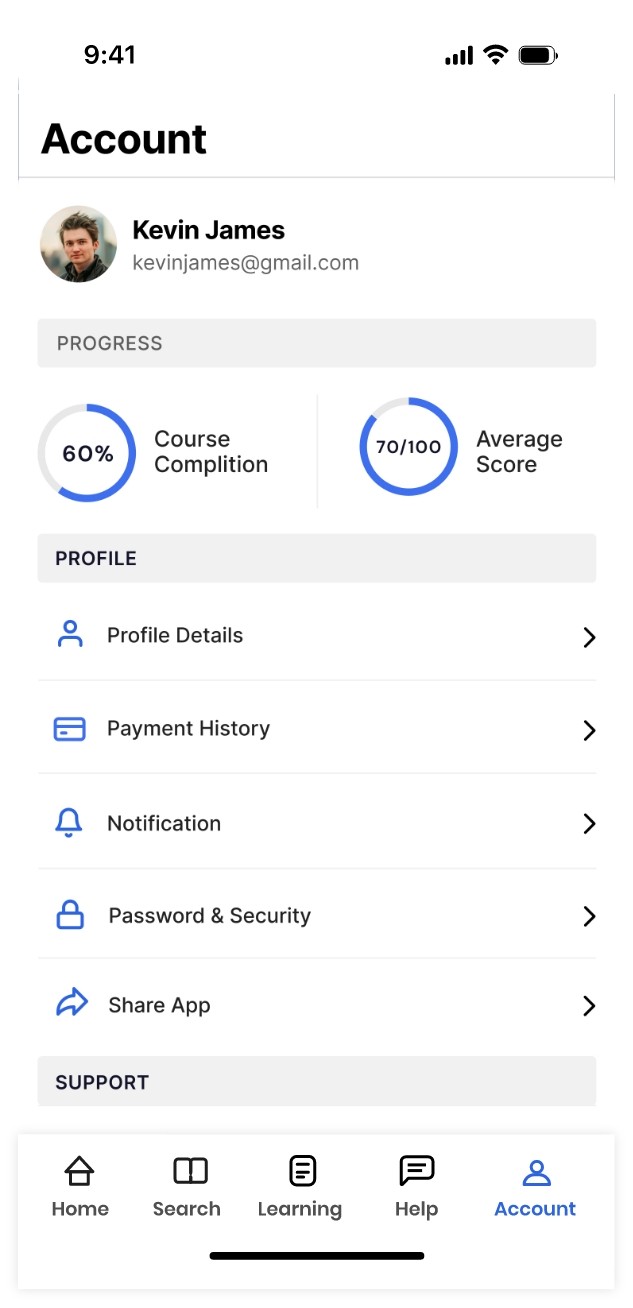Tap the Help chat bubble icon

(416, 1170)
